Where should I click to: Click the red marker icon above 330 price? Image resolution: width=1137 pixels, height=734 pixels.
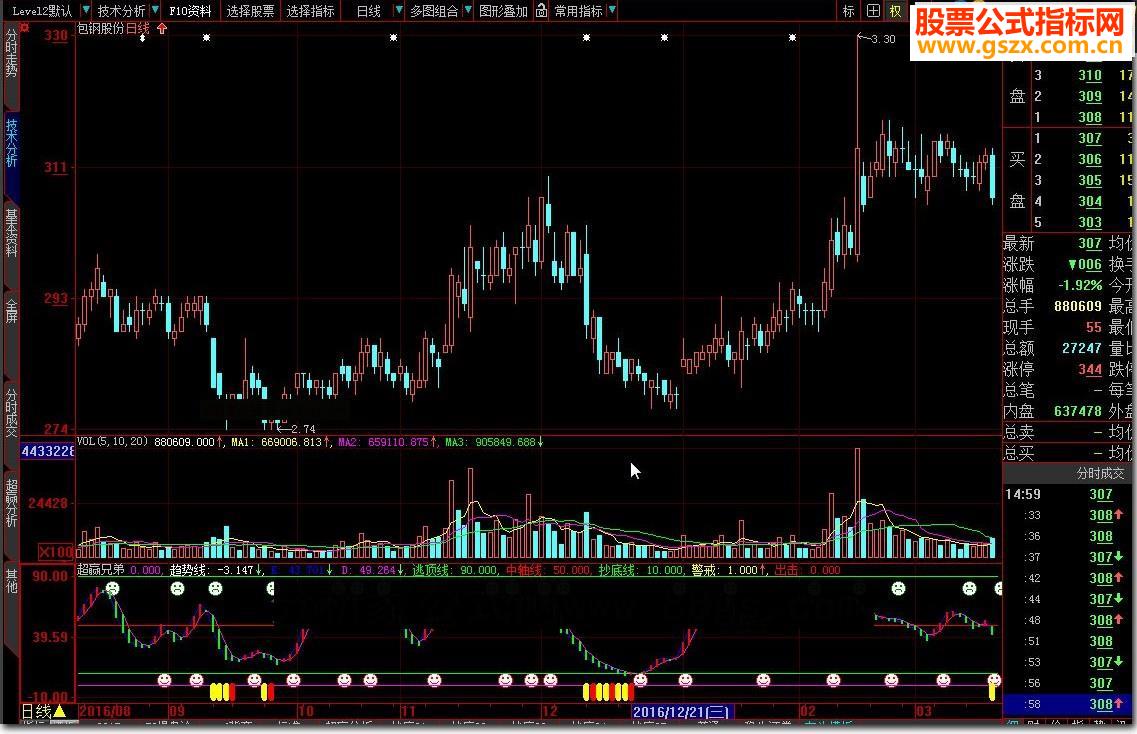tap(25, 28)
